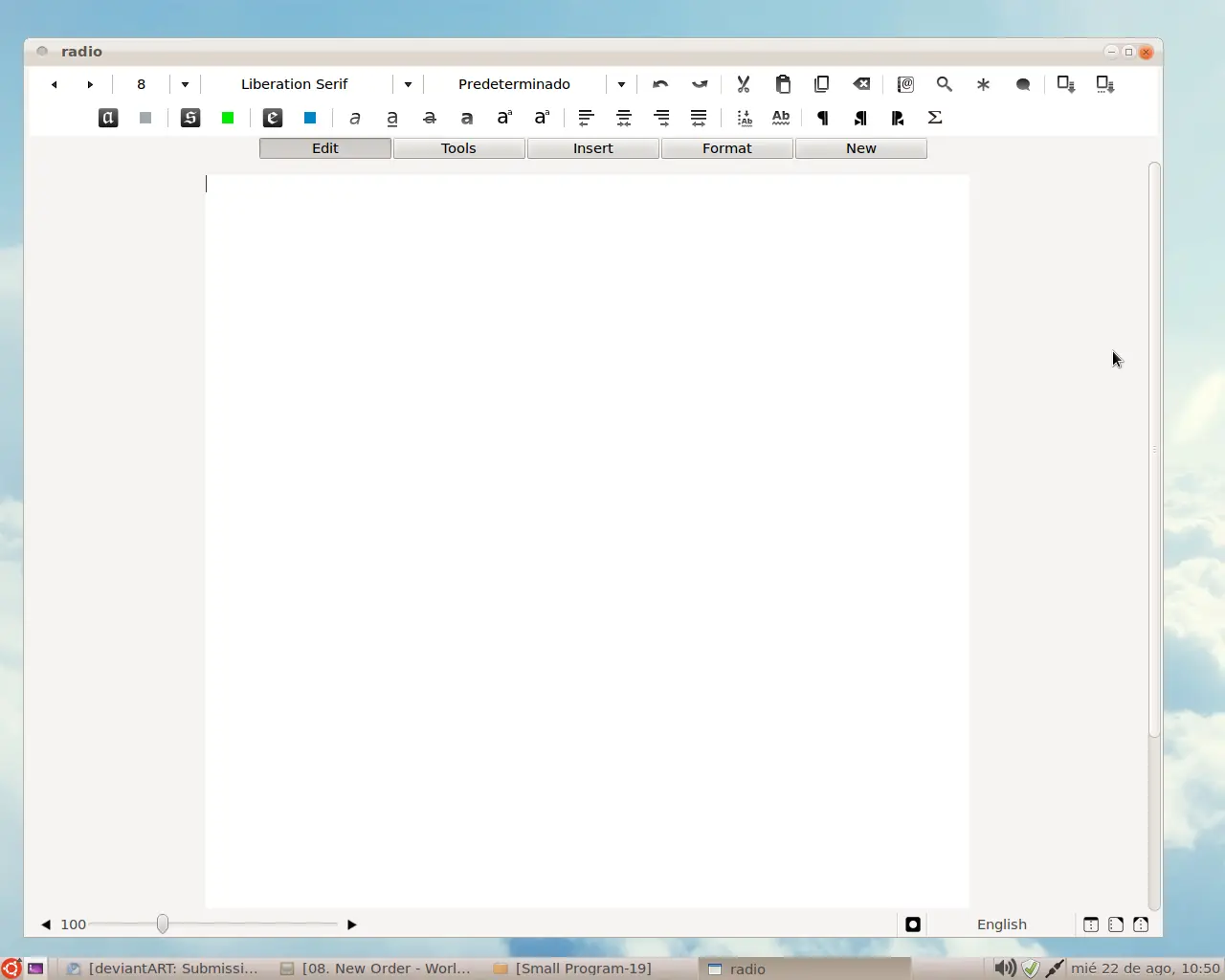This screenshot has height=980, width=1225.
Task: Click the blackletter 'a' font color icon
Action: coord(108,118)
